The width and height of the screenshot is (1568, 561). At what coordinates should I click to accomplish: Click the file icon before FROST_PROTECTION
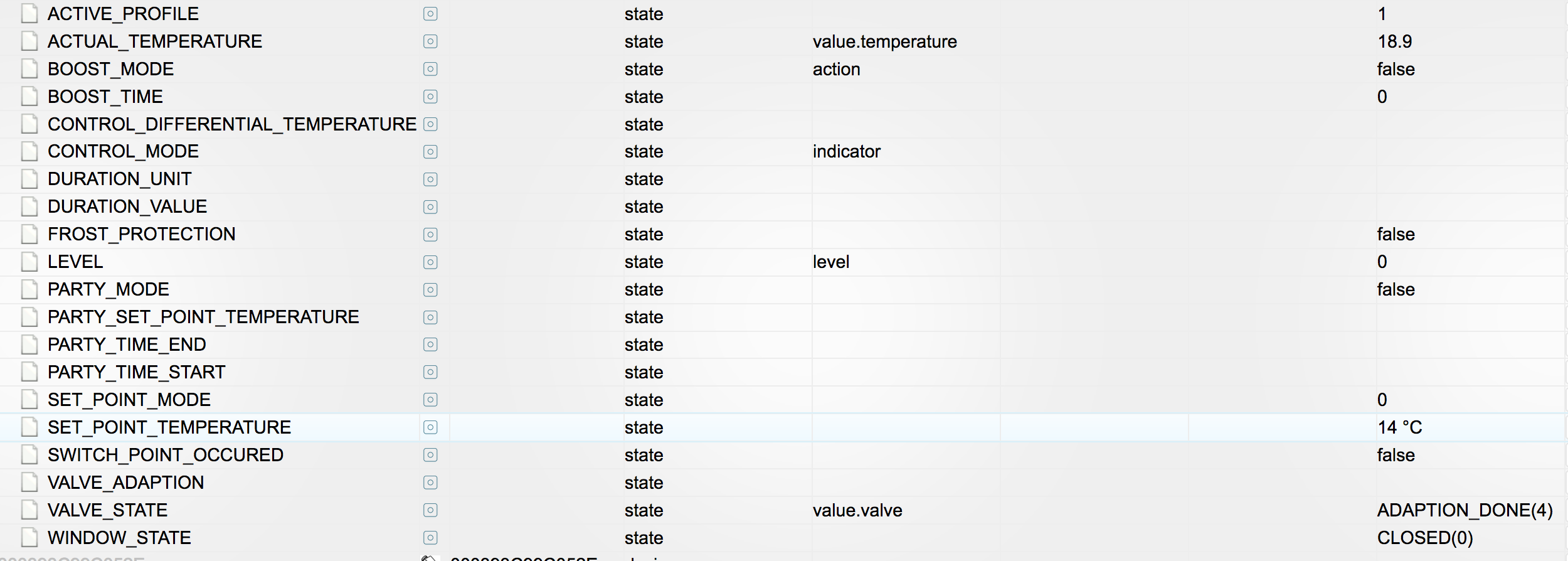point(29,234)
